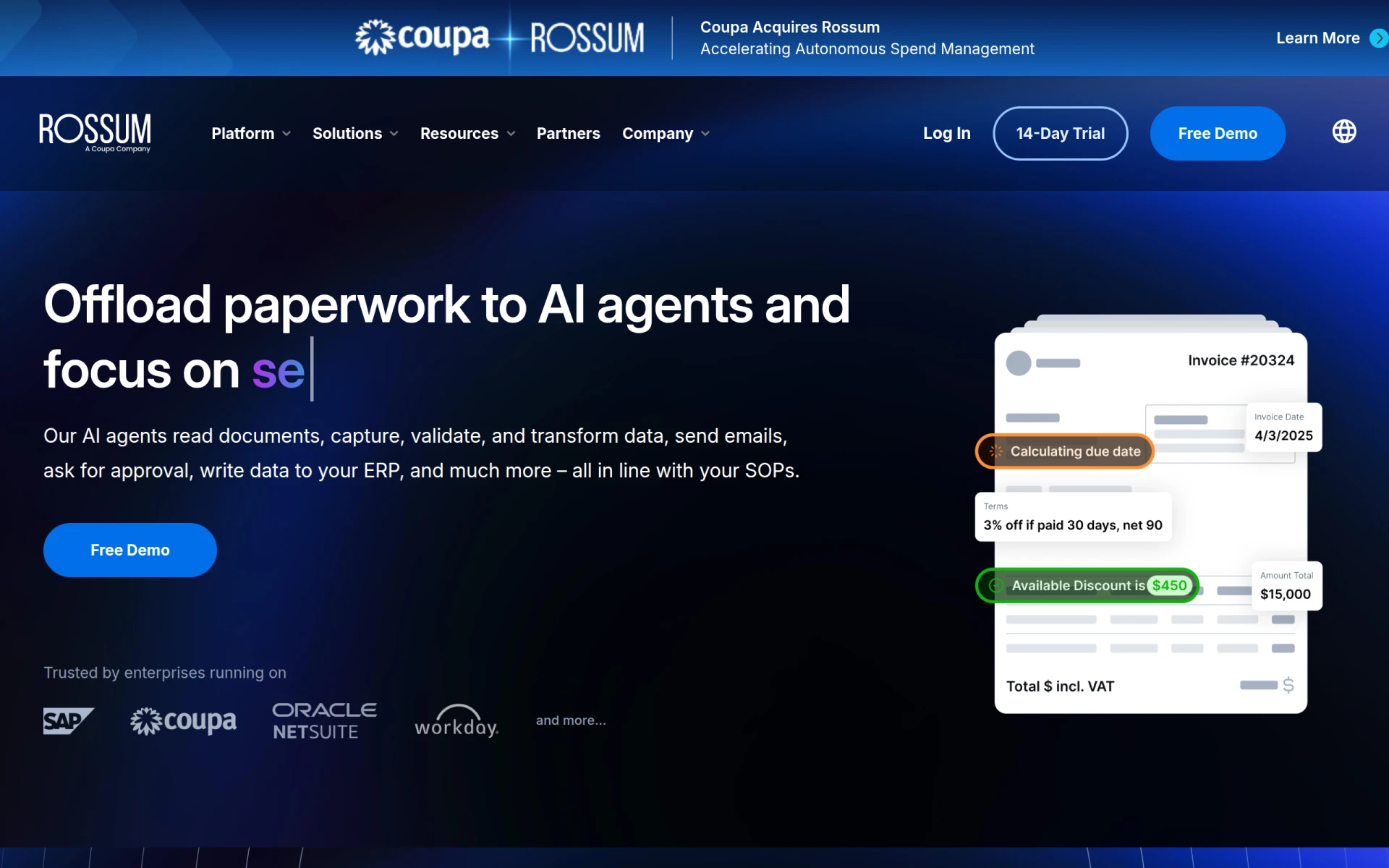Click Log In
1389x868 pixels.
[x=946, y=133]
